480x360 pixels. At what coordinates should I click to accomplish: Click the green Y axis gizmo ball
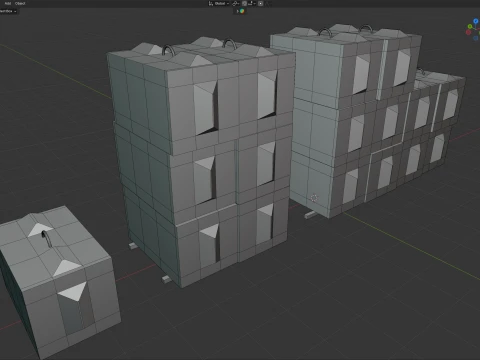coord(470,26)
